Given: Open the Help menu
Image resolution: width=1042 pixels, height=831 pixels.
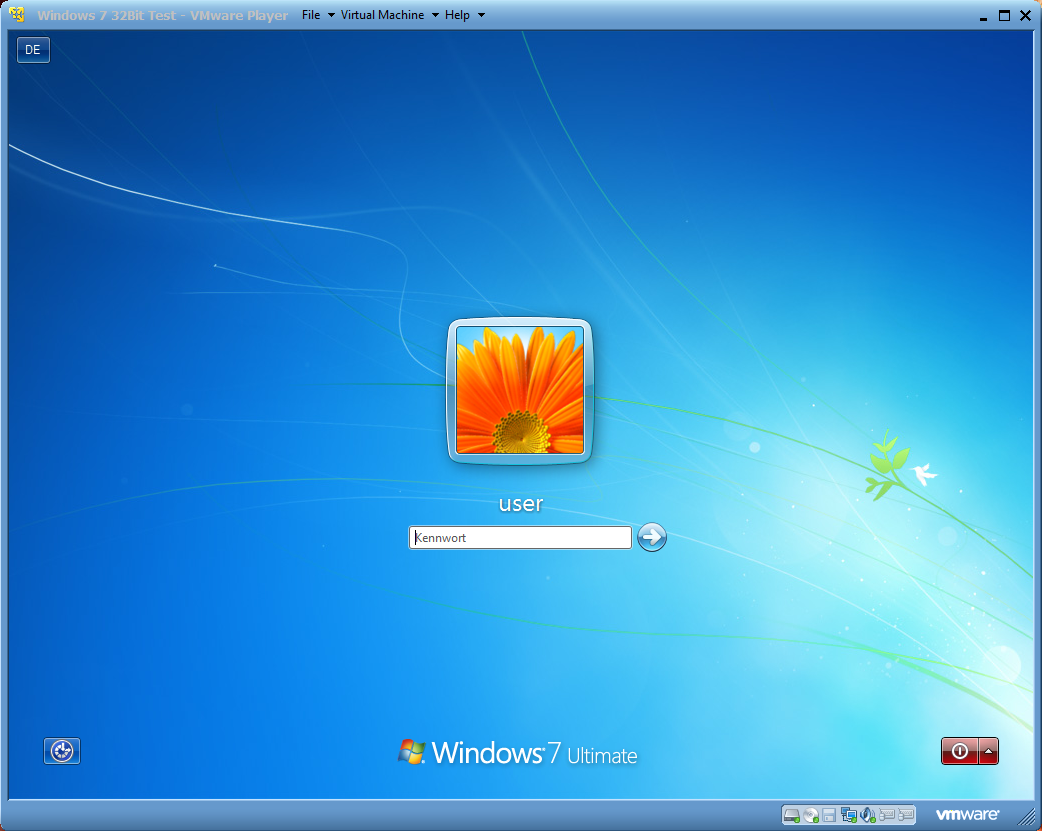Looking at the screenshot, I should pos(465,15).
